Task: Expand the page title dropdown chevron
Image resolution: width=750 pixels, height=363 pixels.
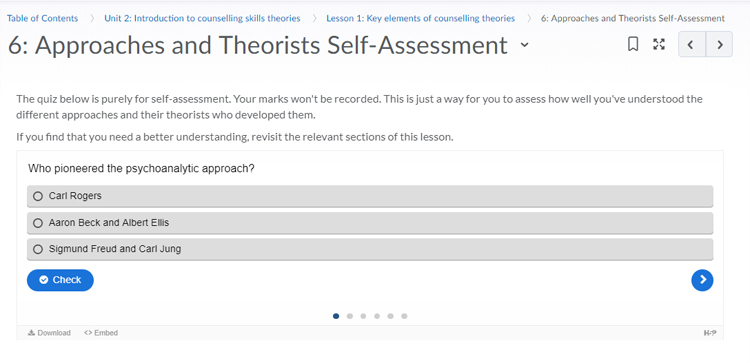Action: (525, 45)
